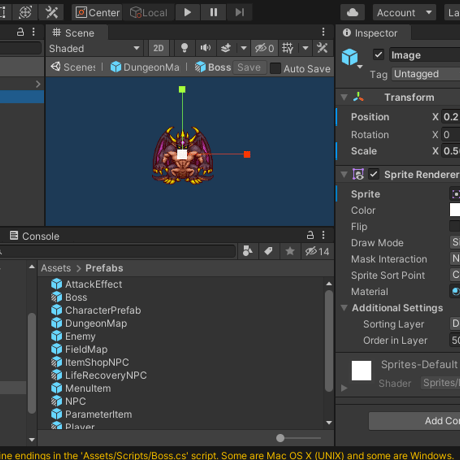The image size is (460, 460).
Task: Open the hierarchy panel options menu
Action: click(33, 32)
